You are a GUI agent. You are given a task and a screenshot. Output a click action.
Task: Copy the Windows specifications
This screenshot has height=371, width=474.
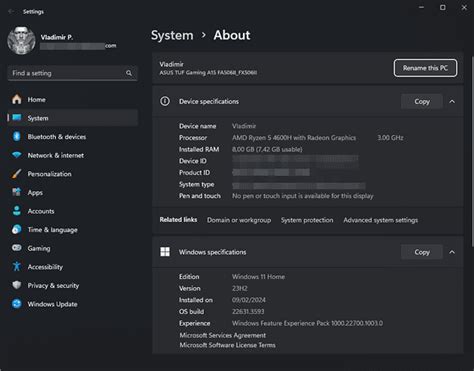pos(422,252)
